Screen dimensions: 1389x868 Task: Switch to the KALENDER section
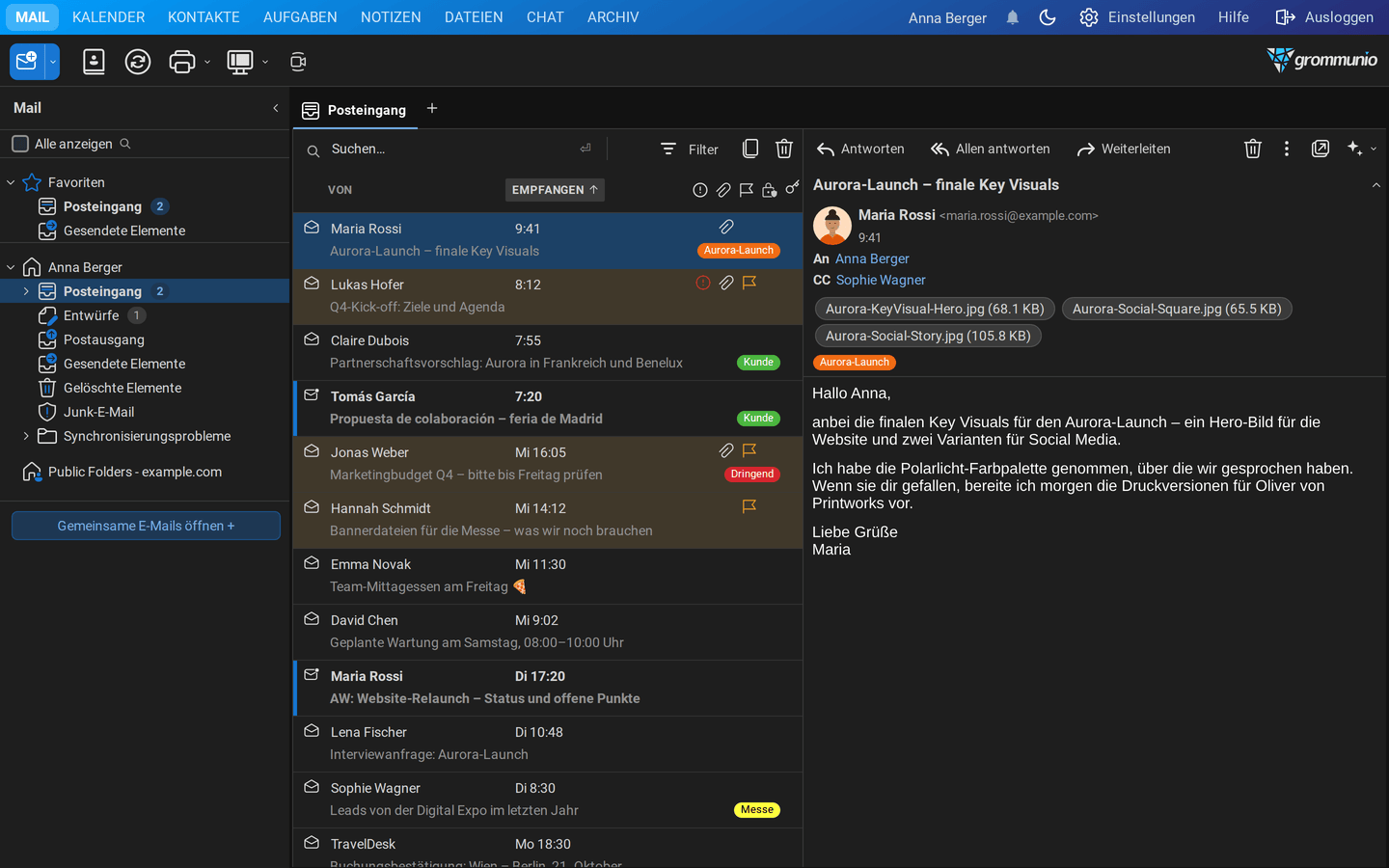[109, 17]
